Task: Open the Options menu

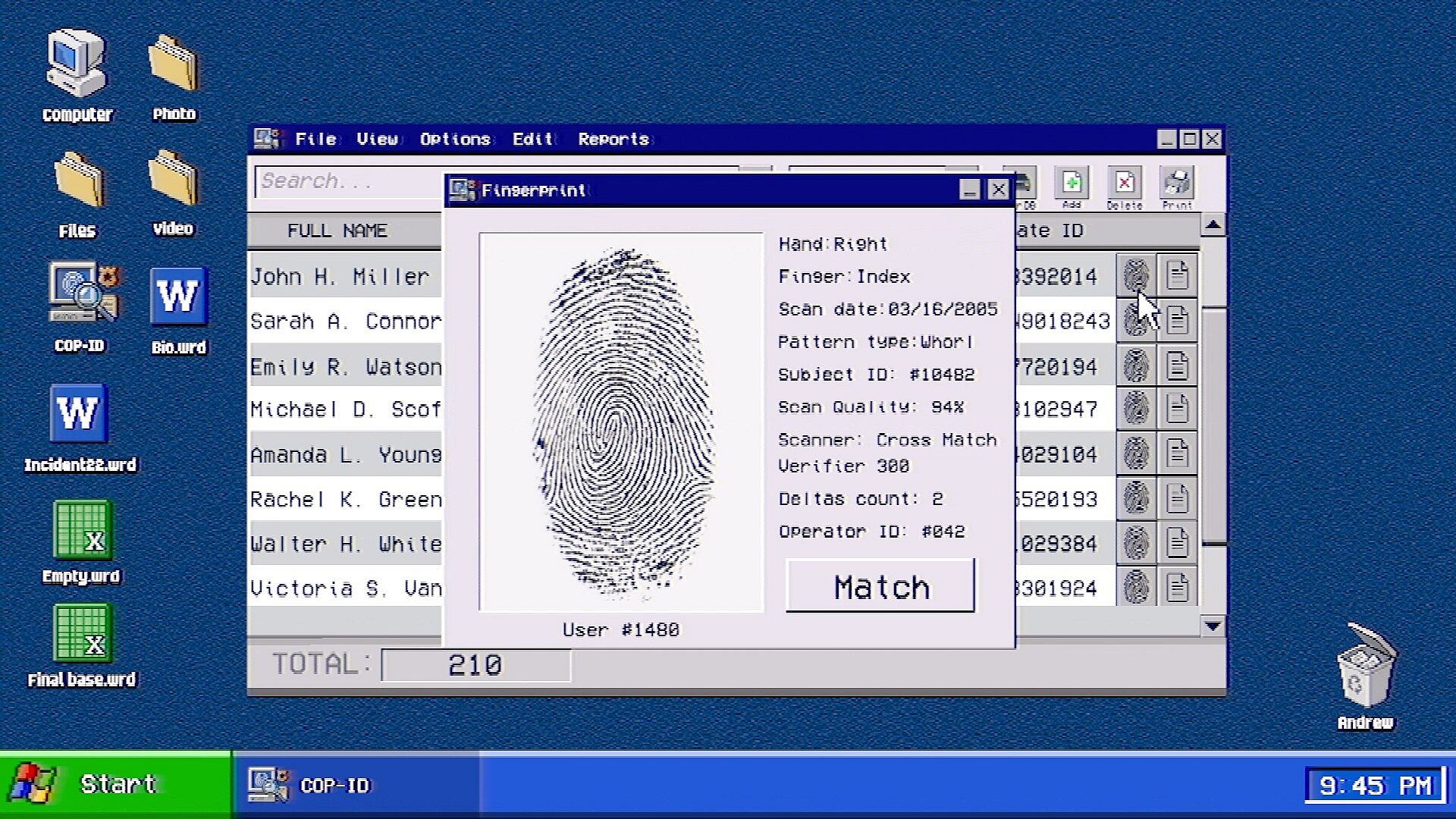Action: click(x=455, y=139)
